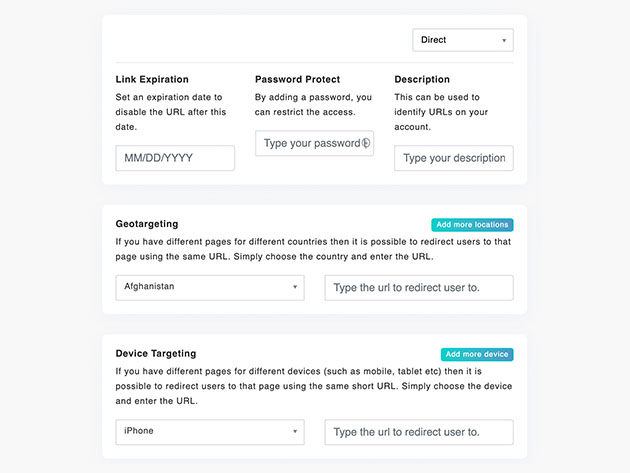Click the Link Expiration heading
This screenshot has height=473, width=630.
(152, 79)
